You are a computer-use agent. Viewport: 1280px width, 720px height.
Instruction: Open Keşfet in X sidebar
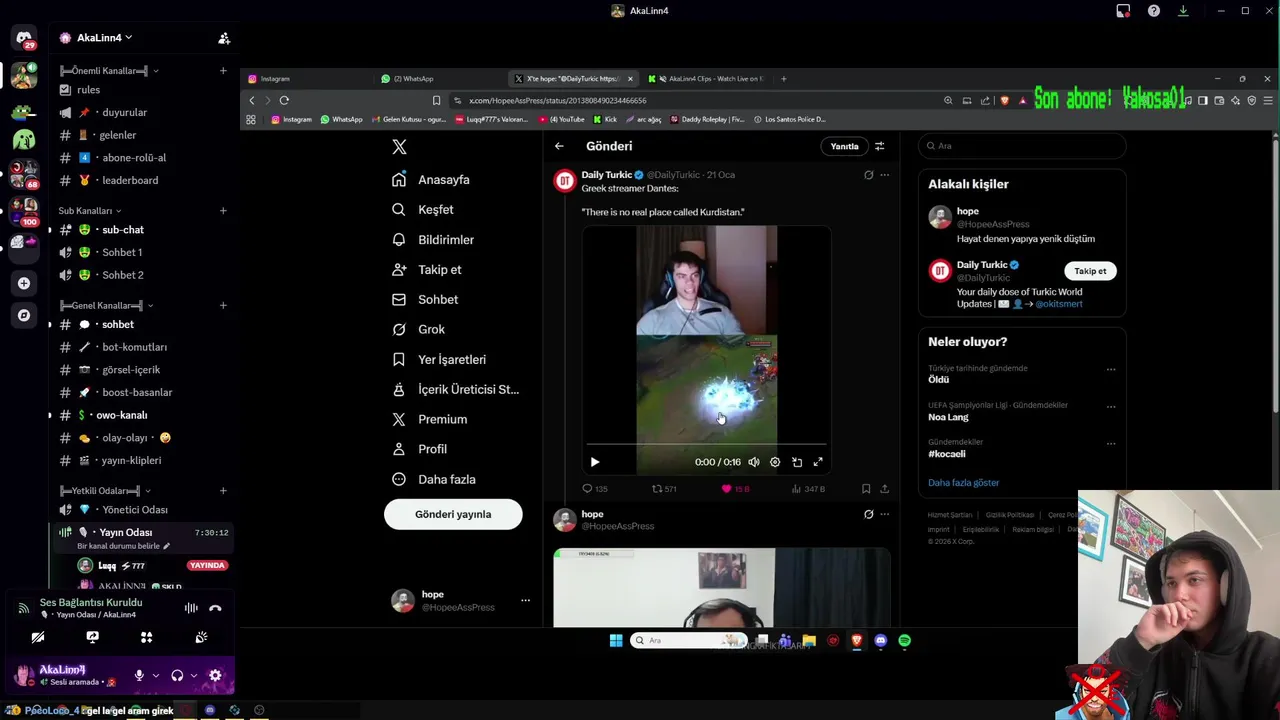click(x=424, y=210)
